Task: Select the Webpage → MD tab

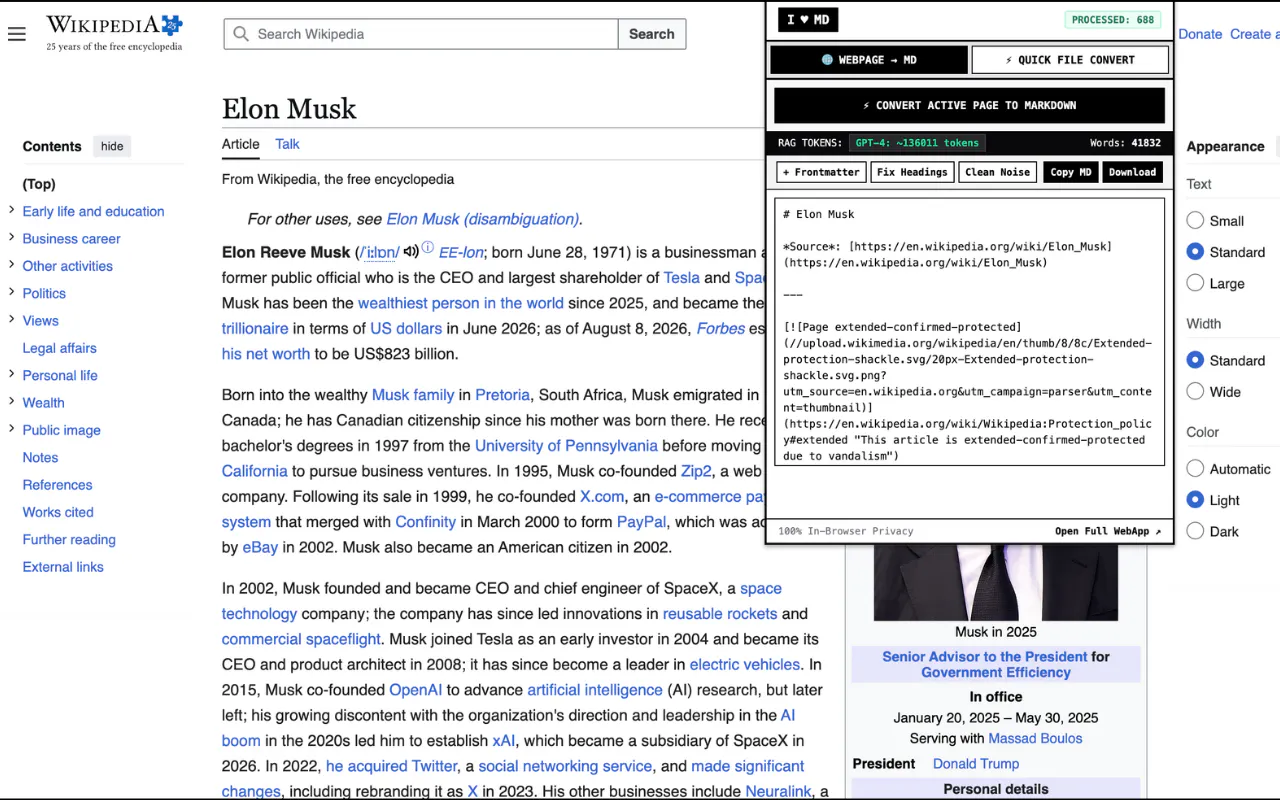Action: [869, 60]
